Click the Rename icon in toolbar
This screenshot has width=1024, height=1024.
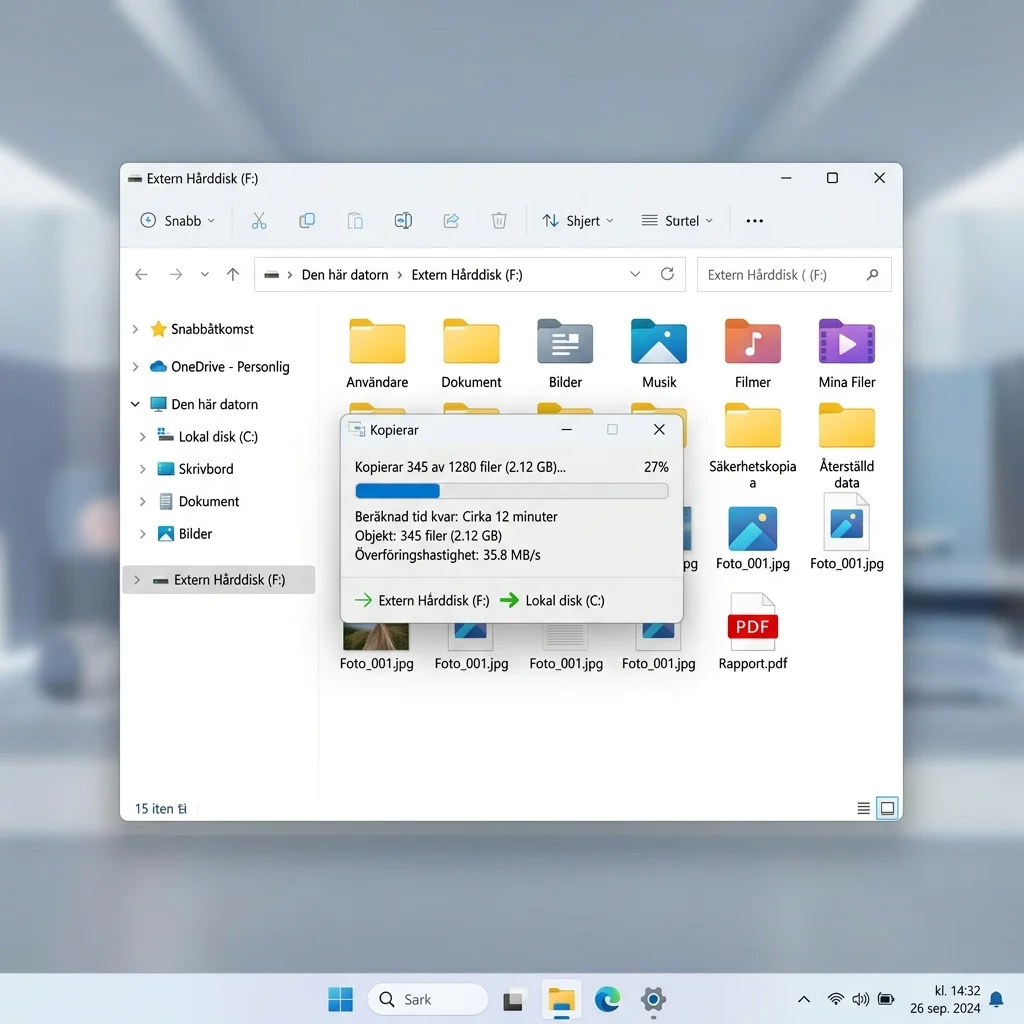(403, 221)
